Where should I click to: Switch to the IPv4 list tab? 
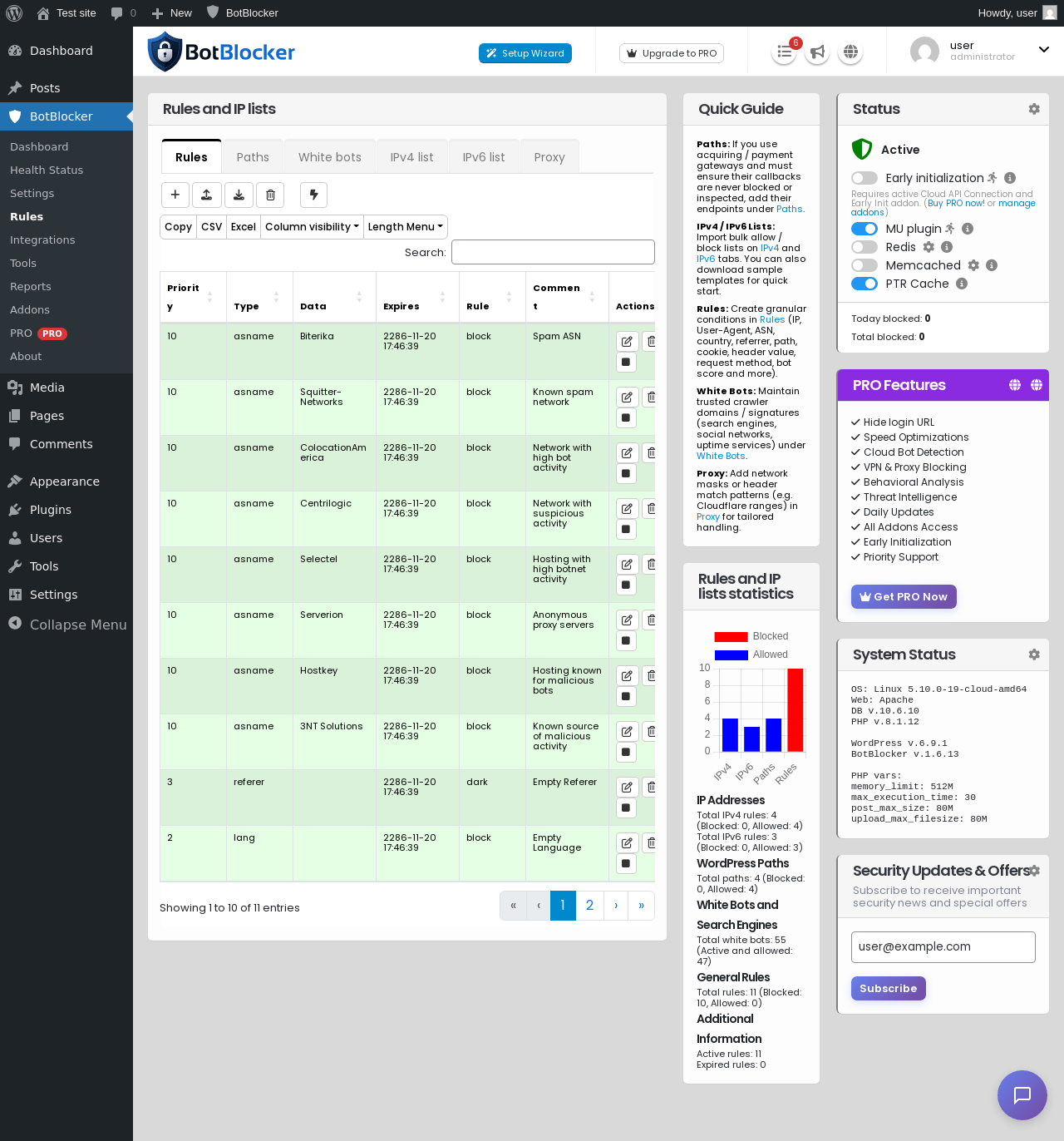(412, 157)
